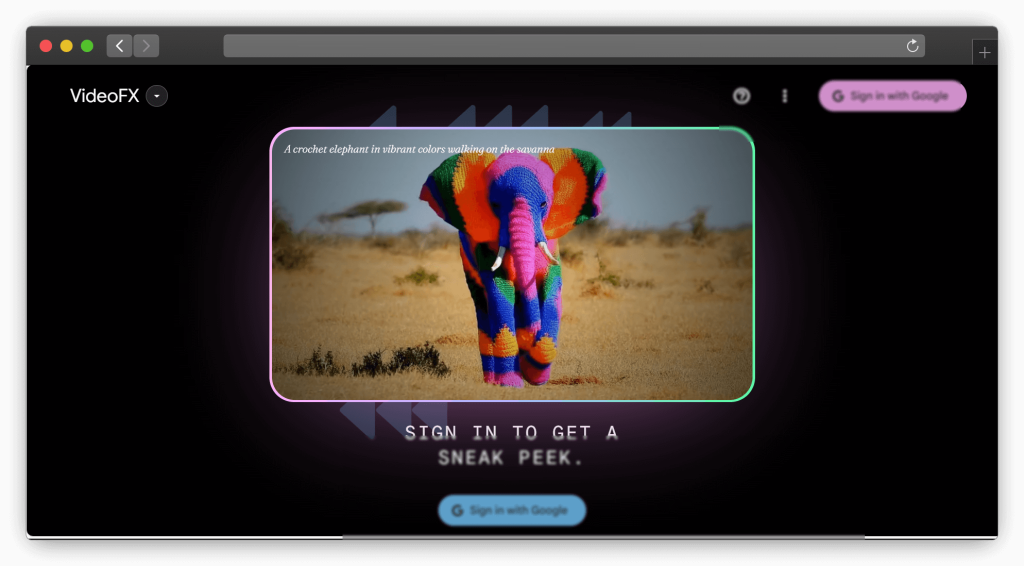Open a new tab with the plus icon
Viewport: 1024px width, 566px height.
click(984, 53)
